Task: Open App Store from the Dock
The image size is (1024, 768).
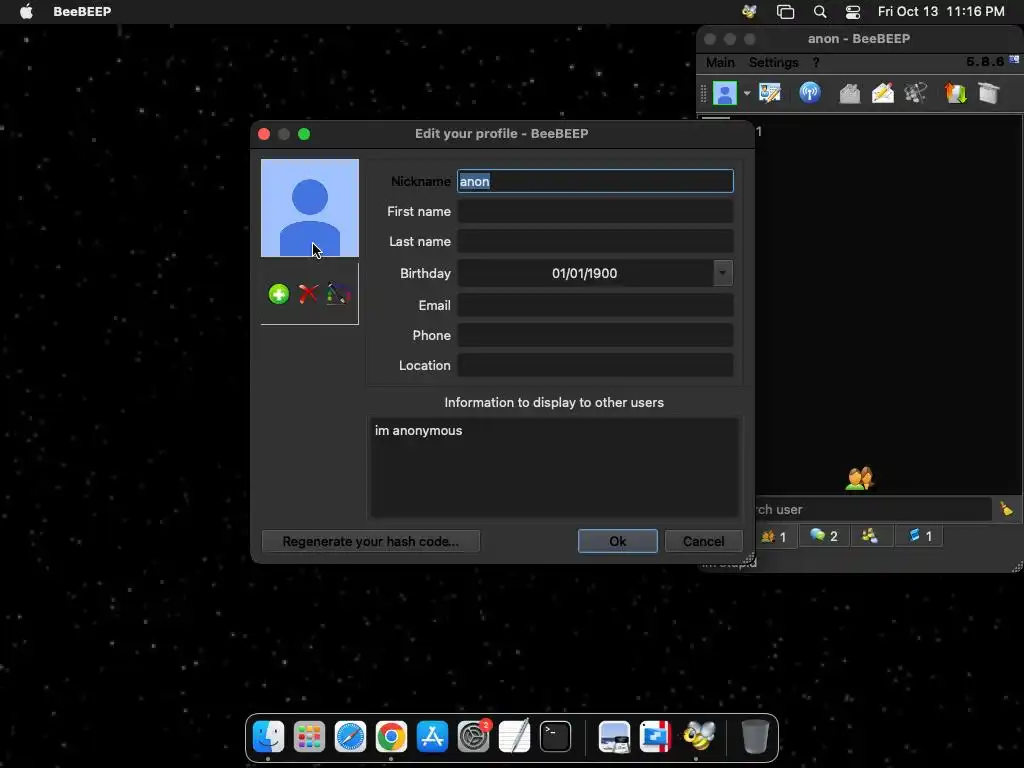Action: (432, 737)
